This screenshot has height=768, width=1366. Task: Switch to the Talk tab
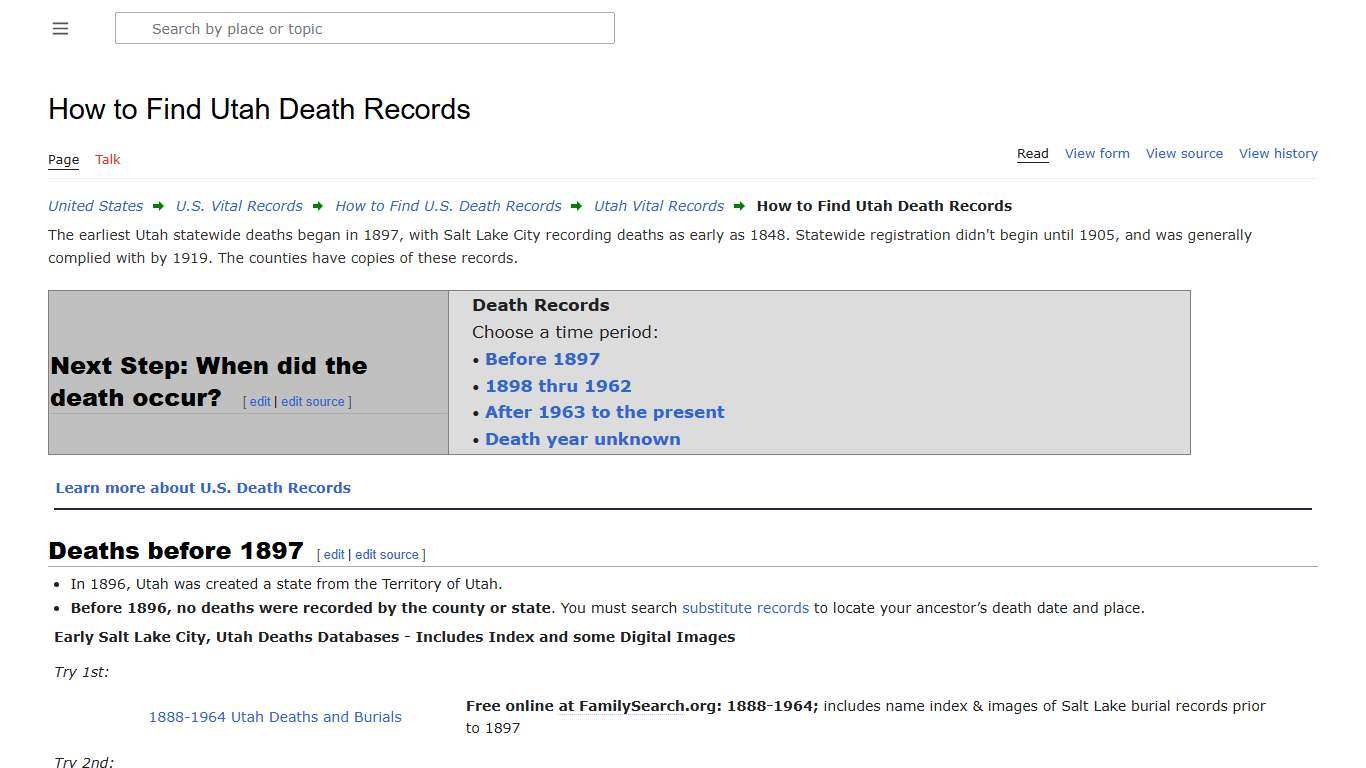click(107, 159)
